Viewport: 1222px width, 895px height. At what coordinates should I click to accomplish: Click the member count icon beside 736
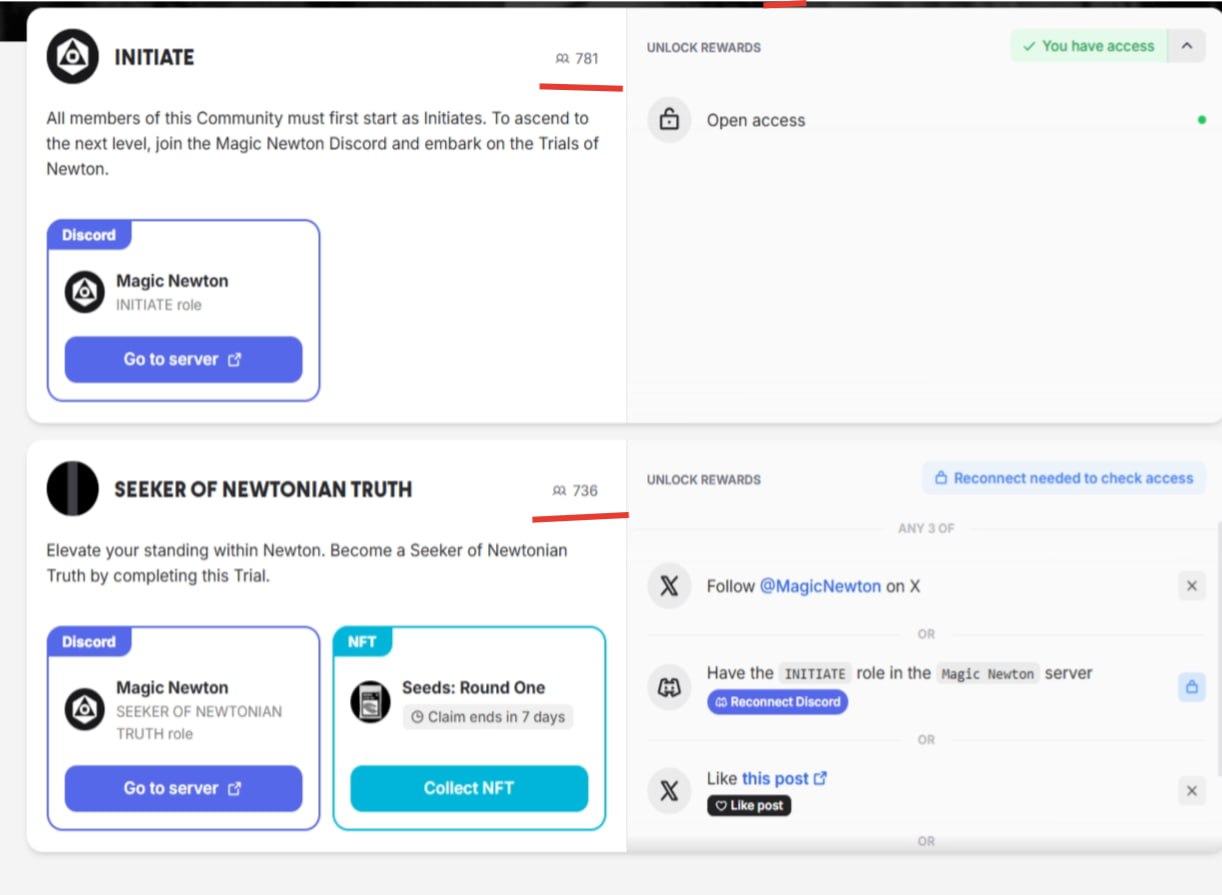(560, 491)
